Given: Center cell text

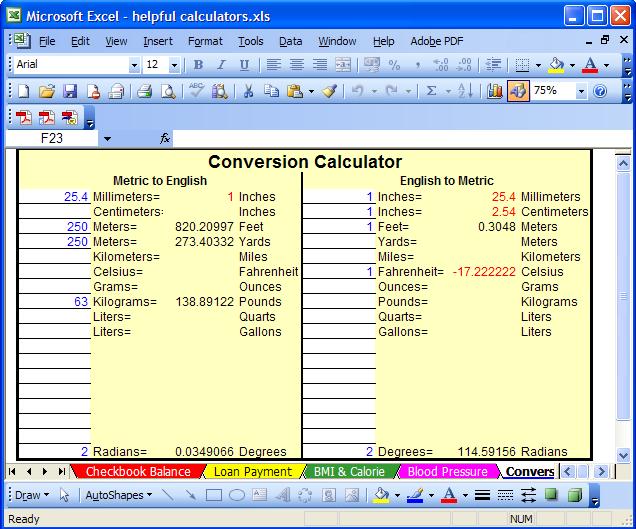Looking at the screenshot, I should (x=297, y=65).
